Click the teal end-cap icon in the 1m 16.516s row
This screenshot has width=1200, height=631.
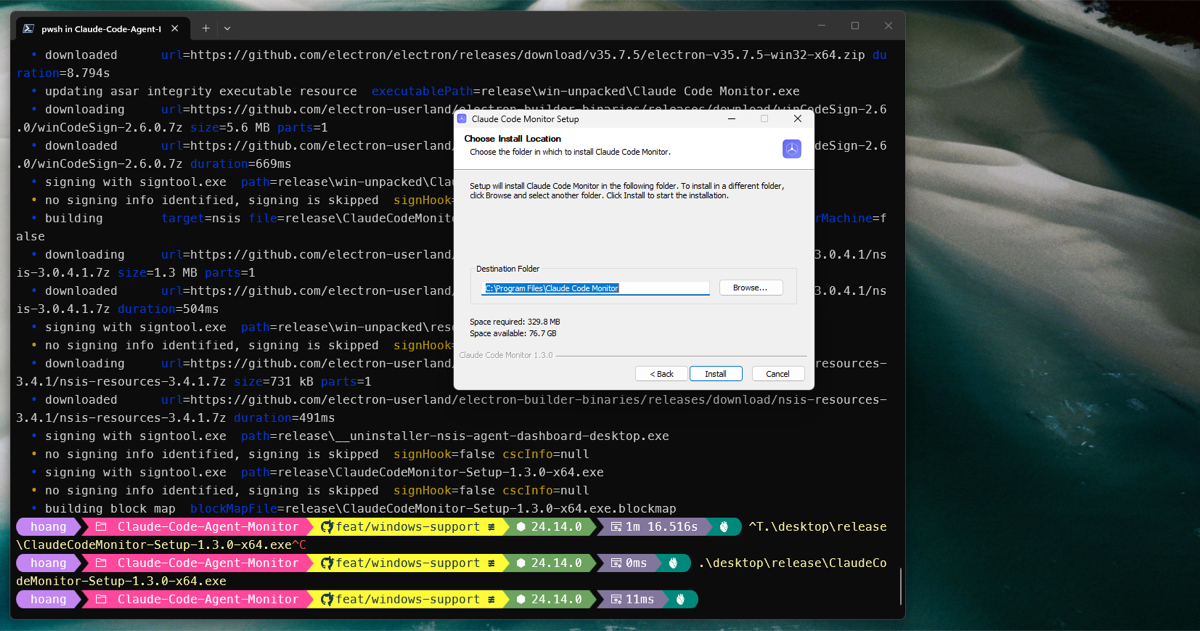click(x=725, y=527)
